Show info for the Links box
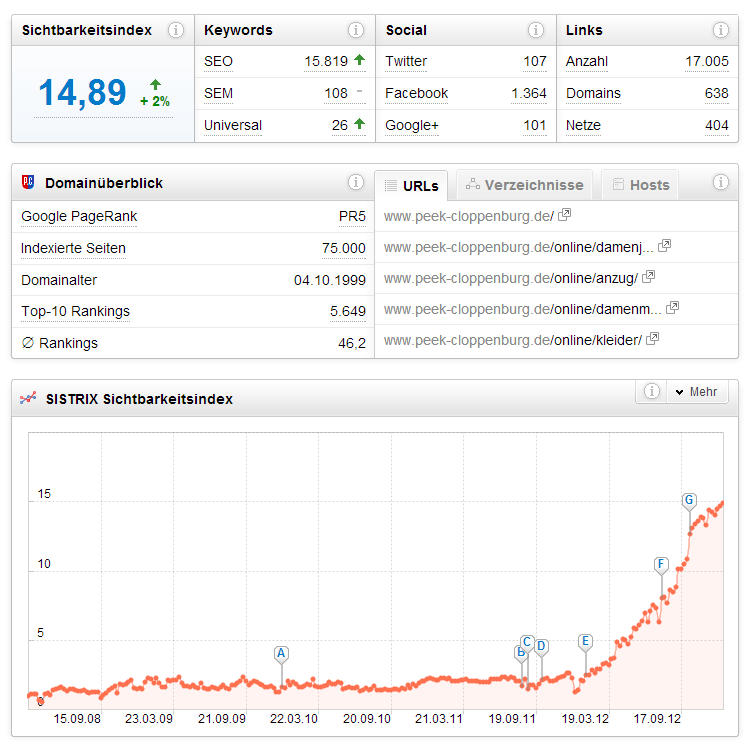The height and width of the screenshot is (748, 750). pos(719,30)
